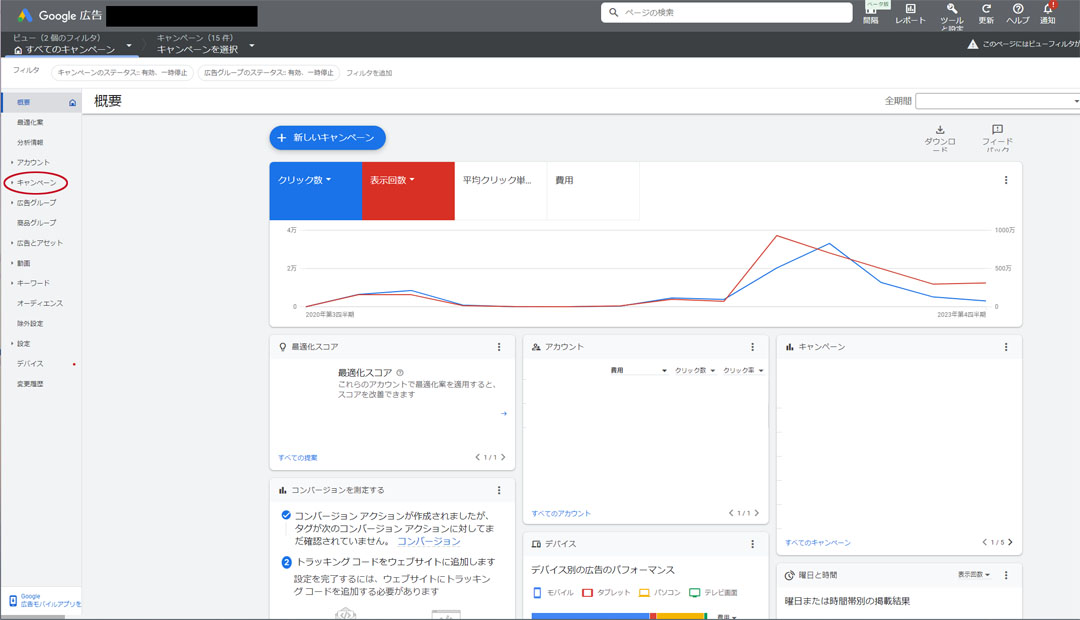Click the Reports icon in top bar
This screenshot has height=620, width=1080.
[910, 9]
